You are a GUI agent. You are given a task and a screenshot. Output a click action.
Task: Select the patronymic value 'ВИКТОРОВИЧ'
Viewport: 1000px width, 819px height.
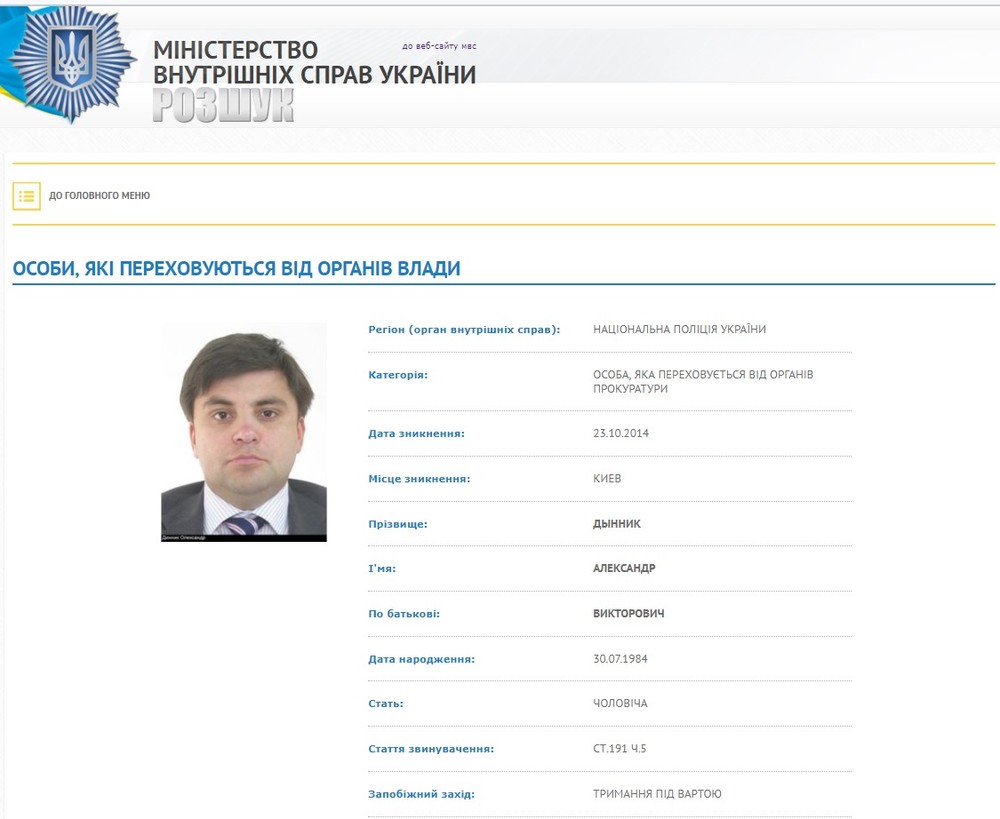point(629,614)
